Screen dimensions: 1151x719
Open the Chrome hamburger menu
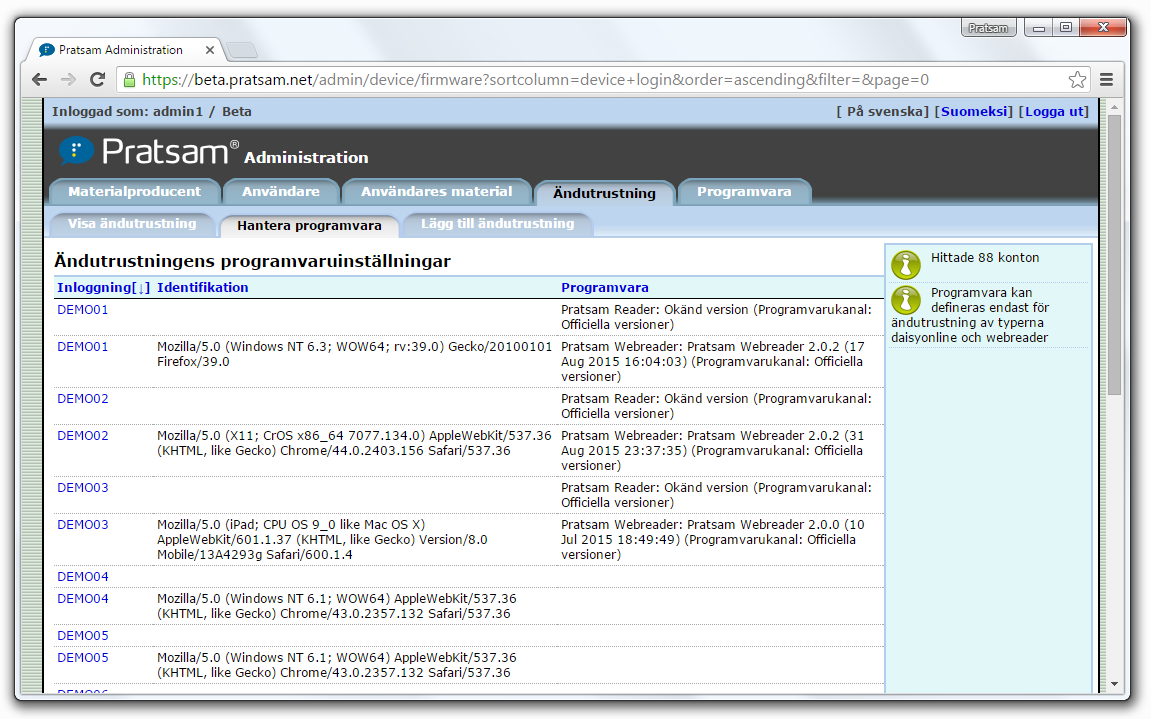pyautogui.click(x=1106, y=78)
